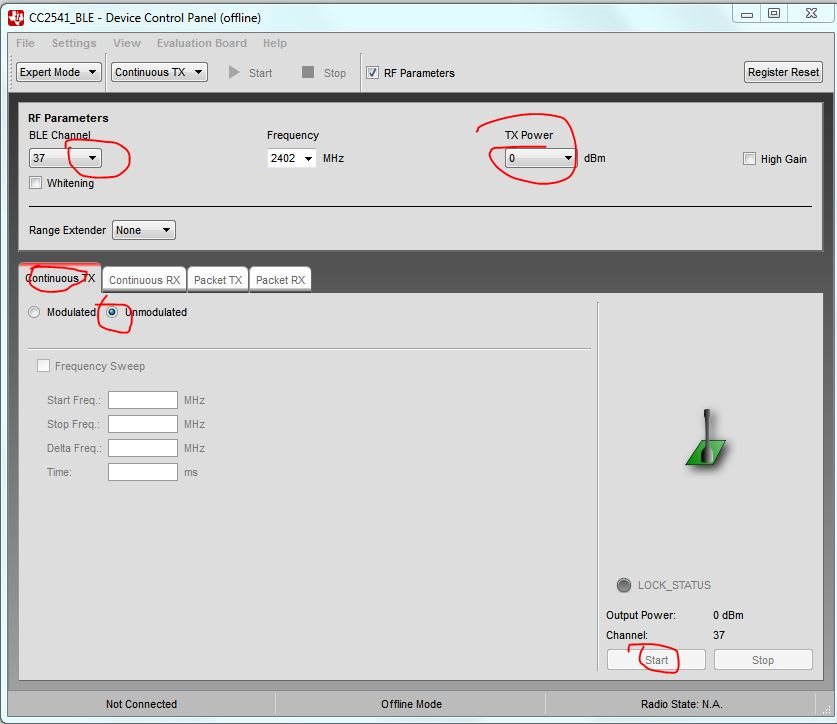837x724 pixels.
Task: Open the BLE Channel dropdown
Action: [65, 158]
